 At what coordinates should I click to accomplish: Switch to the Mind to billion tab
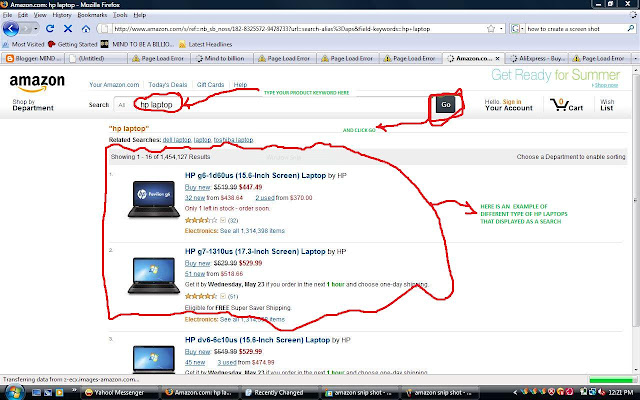click(222, 59)
